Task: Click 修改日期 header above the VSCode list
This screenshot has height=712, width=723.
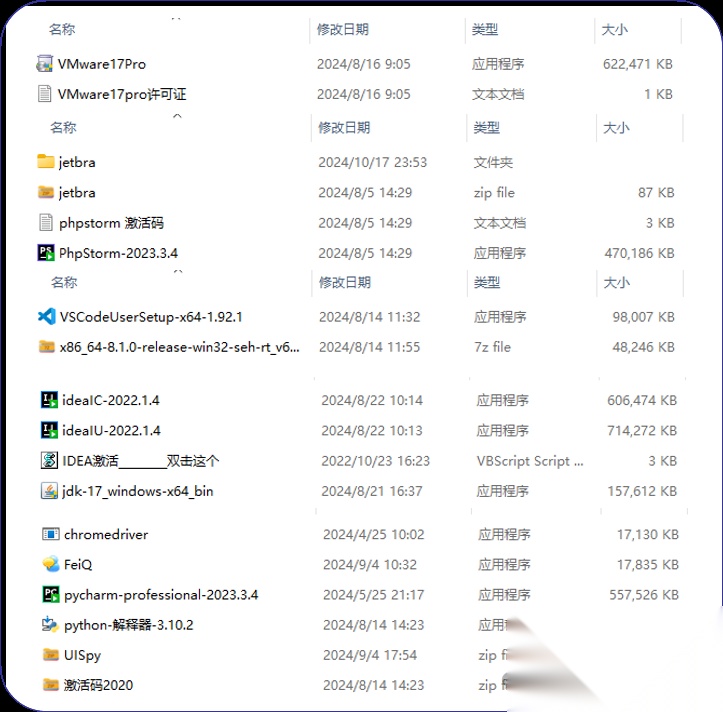Action: click(345, 282)
